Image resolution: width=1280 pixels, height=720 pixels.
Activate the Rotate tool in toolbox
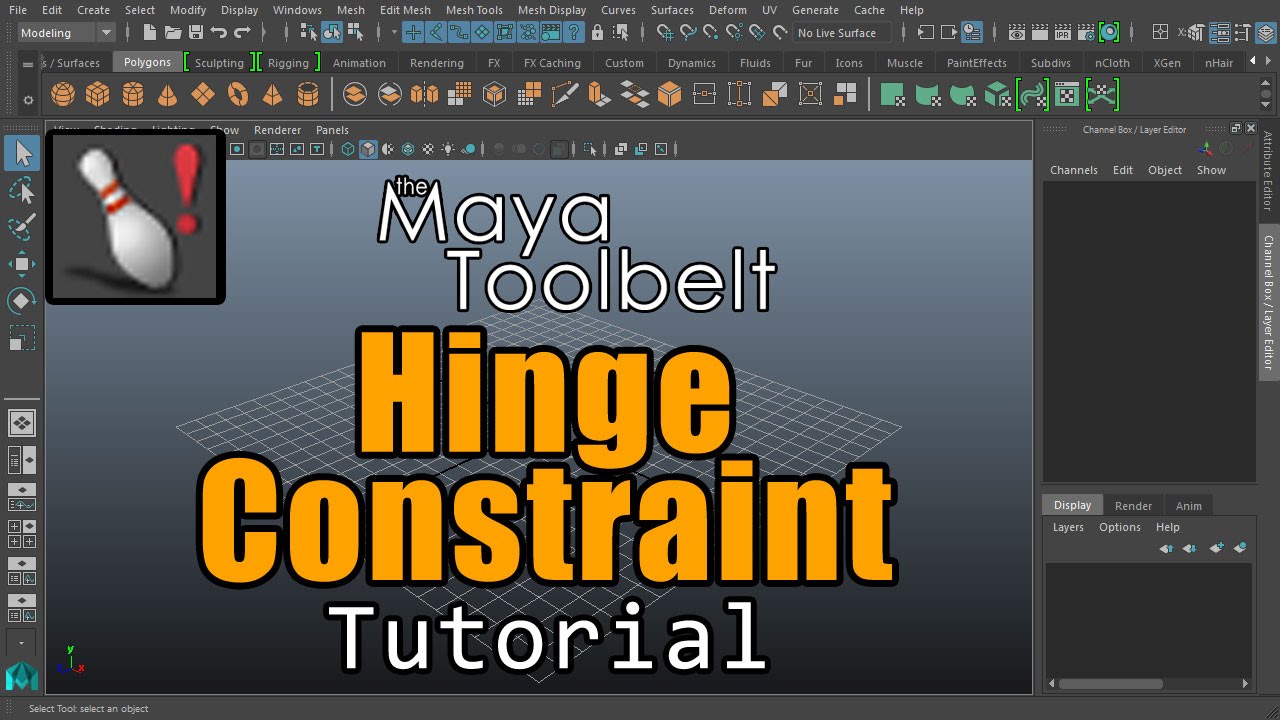point(22,301)
